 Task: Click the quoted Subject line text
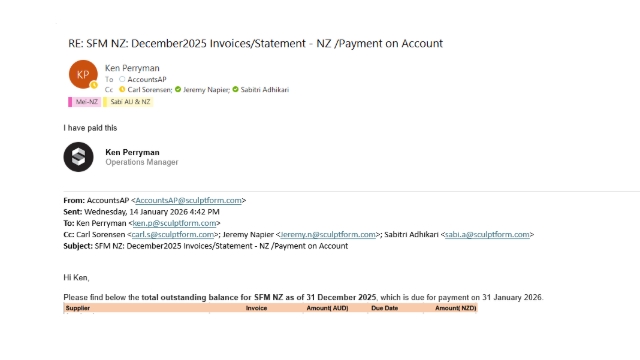(206, 246)
